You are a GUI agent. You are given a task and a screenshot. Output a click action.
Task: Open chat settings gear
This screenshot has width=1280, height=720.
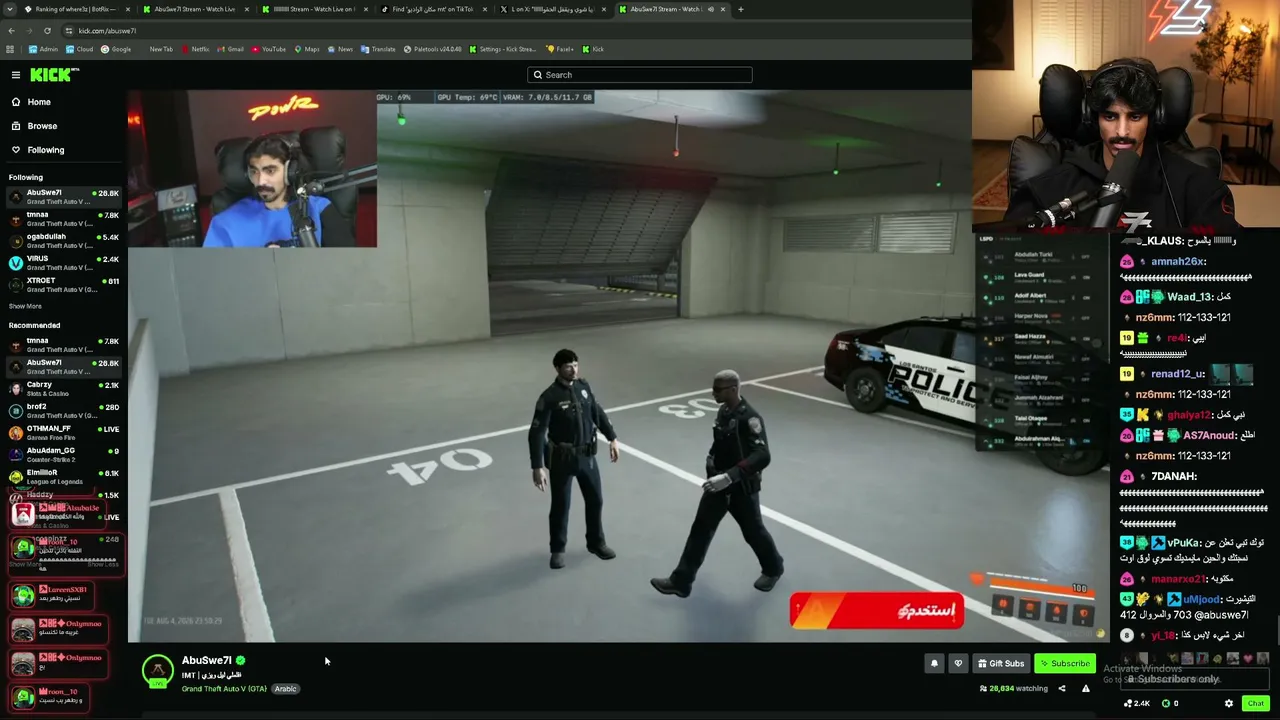pos(1229,703)
